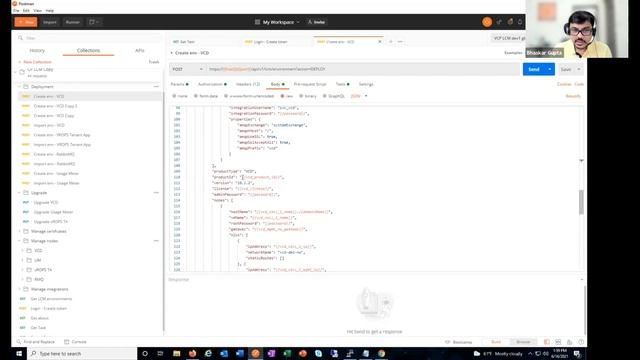Open more actions for Deployment folder
640x360 pixels.
coord(156,87)
